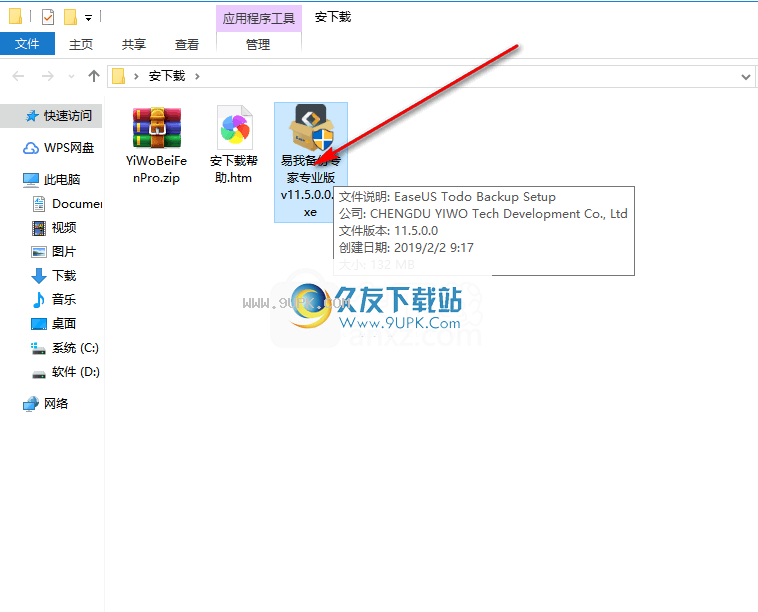758x612 pixels.
Task: Click the properties checkmark quick-access icon
Action: pyautogui.click(x=48, y=17)
